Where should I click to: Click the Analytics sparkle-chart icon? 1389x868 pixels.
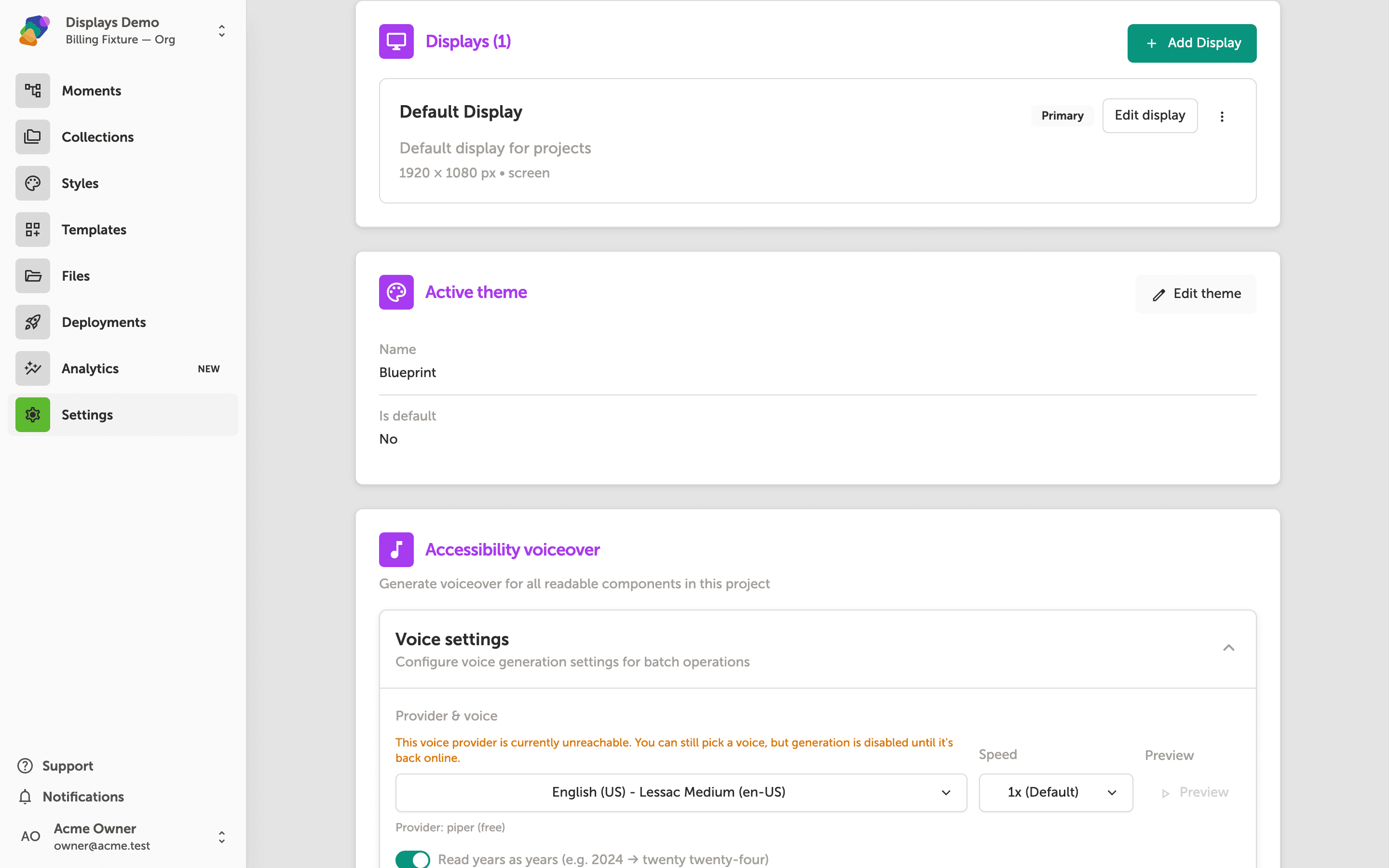[x=33, y=368]
